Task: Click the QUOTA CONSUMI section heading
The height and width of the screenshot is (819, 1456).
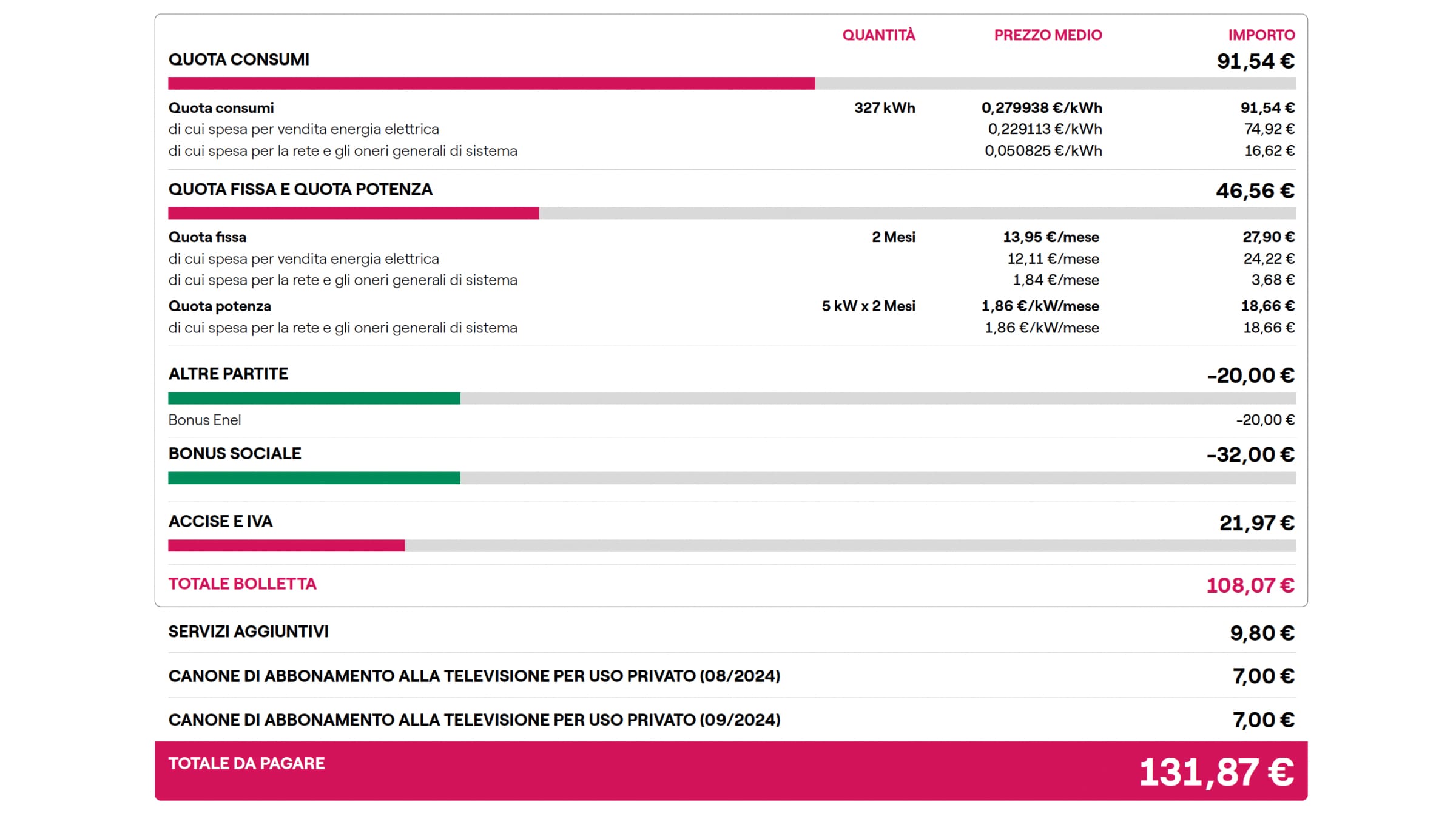Action: 238,59
